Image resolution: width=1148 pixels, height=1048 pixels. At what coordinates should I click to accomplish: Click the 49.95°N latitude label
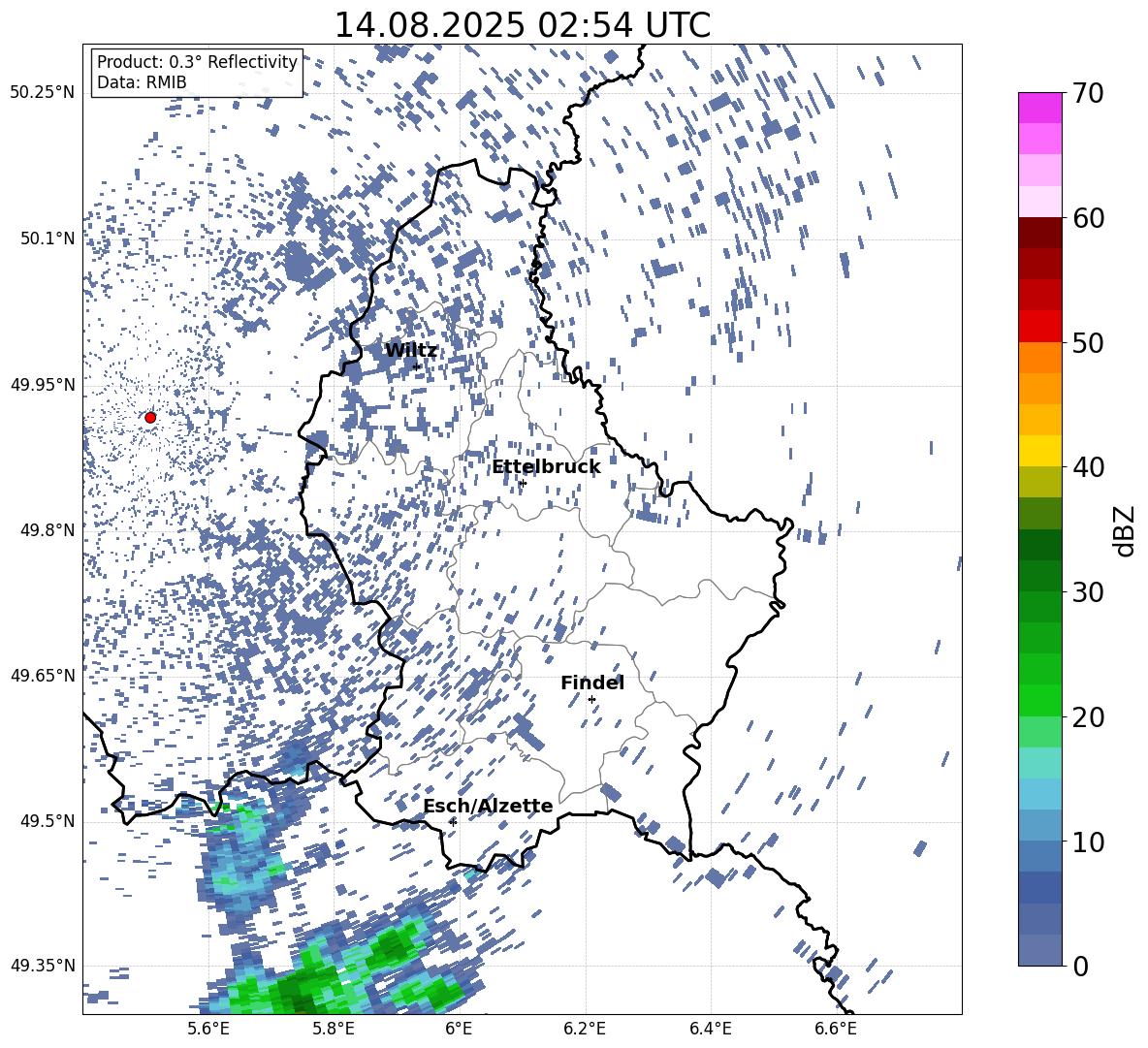point(43,385)
